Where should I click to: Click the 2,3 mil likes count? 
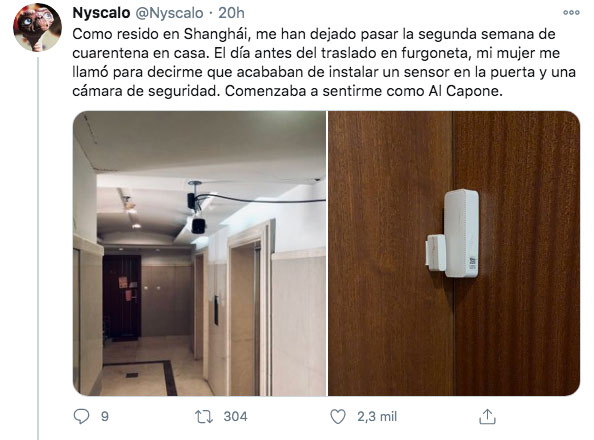click(x=377, y=417)
